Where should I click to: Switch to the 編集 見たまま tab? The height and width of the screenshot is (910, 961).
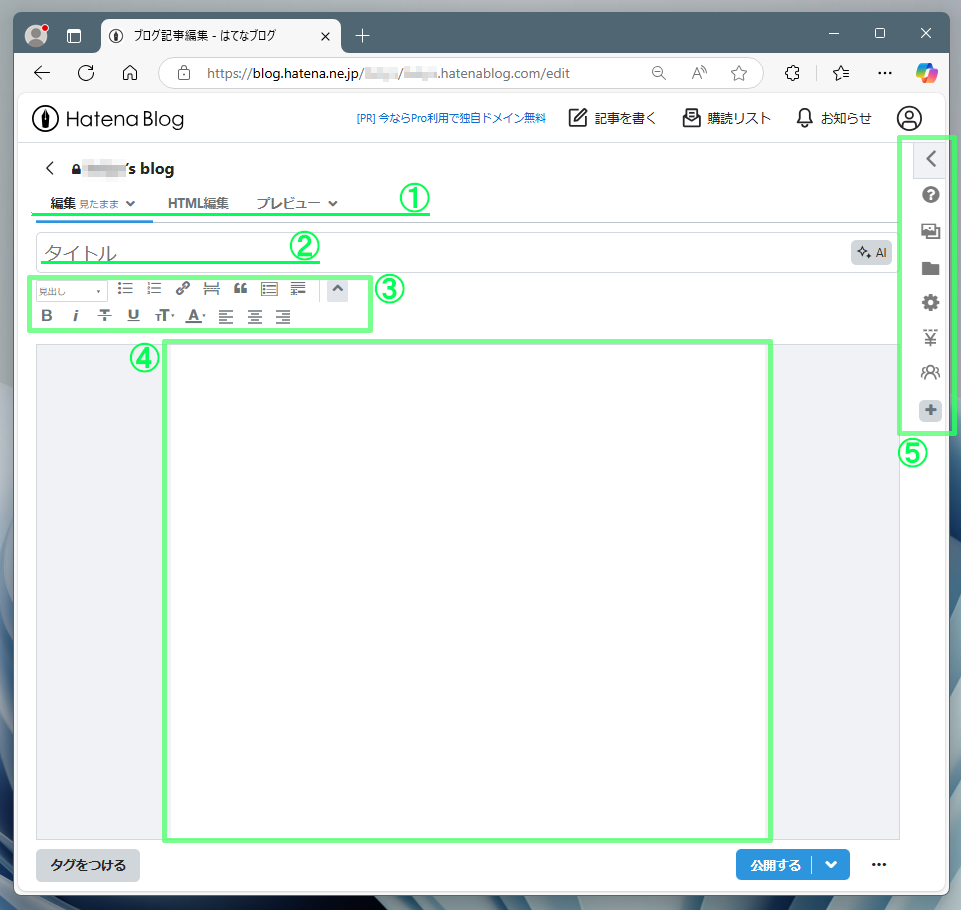click(93, 203)
